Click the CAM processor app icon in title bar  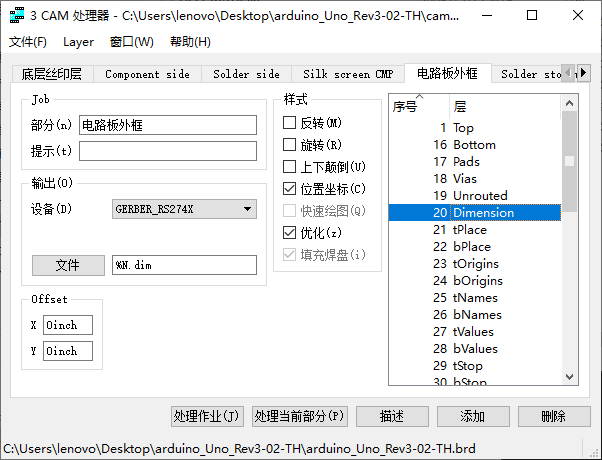pyautogui.click(x=16, y=17)
